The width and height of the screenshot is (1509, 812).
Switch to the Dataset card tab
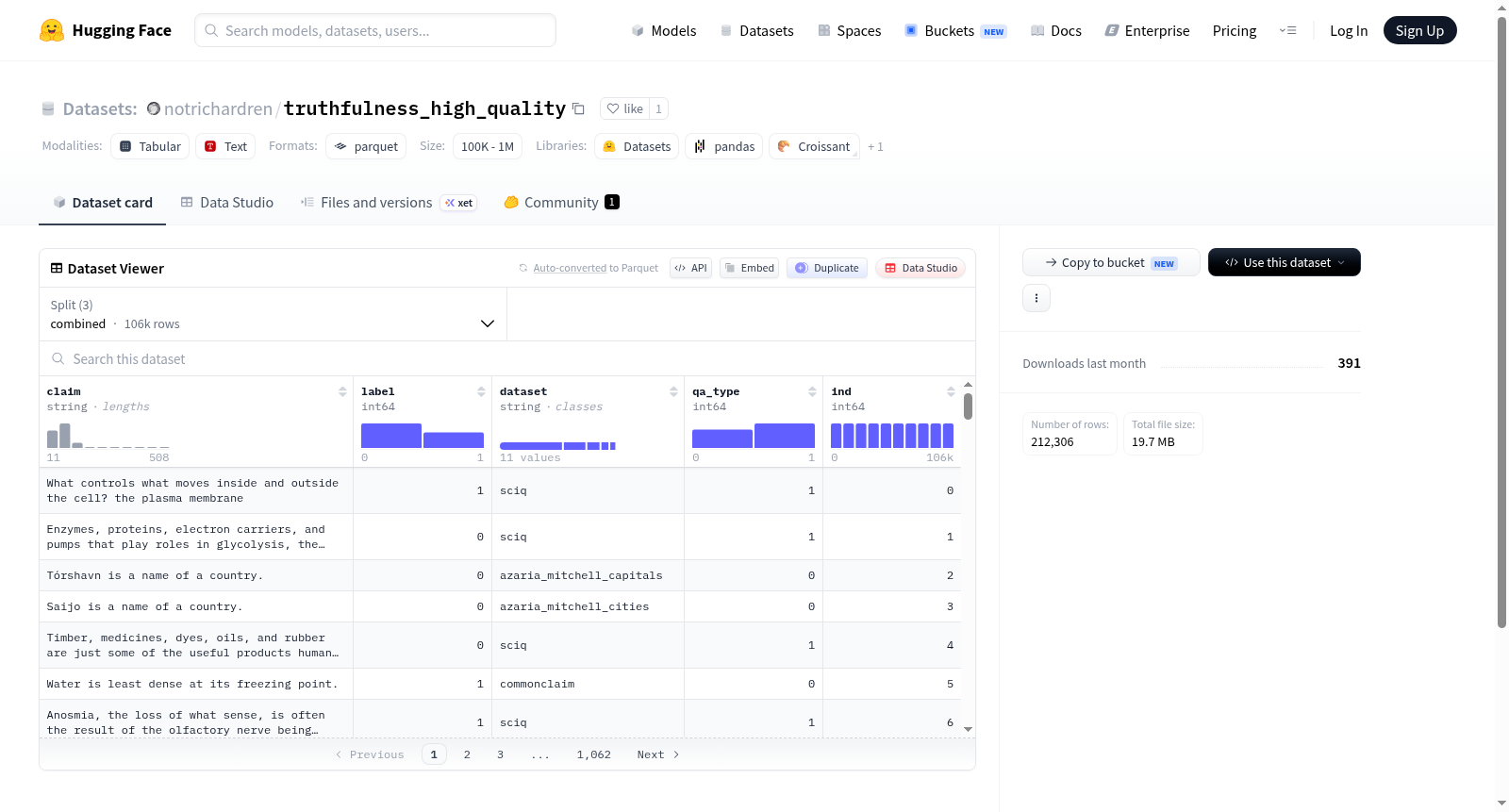(x=103, y=203)
